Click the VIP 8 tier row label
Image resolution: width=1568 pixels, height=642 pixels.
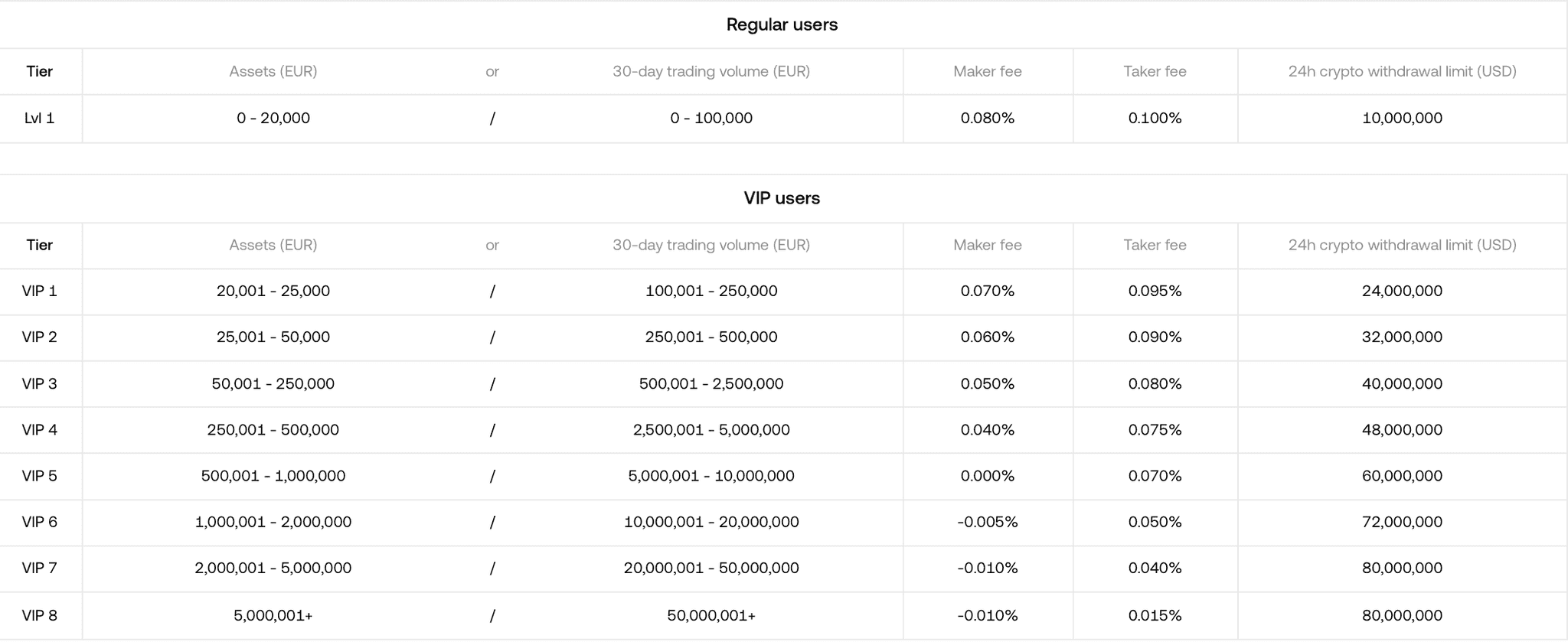pos(40,615)
